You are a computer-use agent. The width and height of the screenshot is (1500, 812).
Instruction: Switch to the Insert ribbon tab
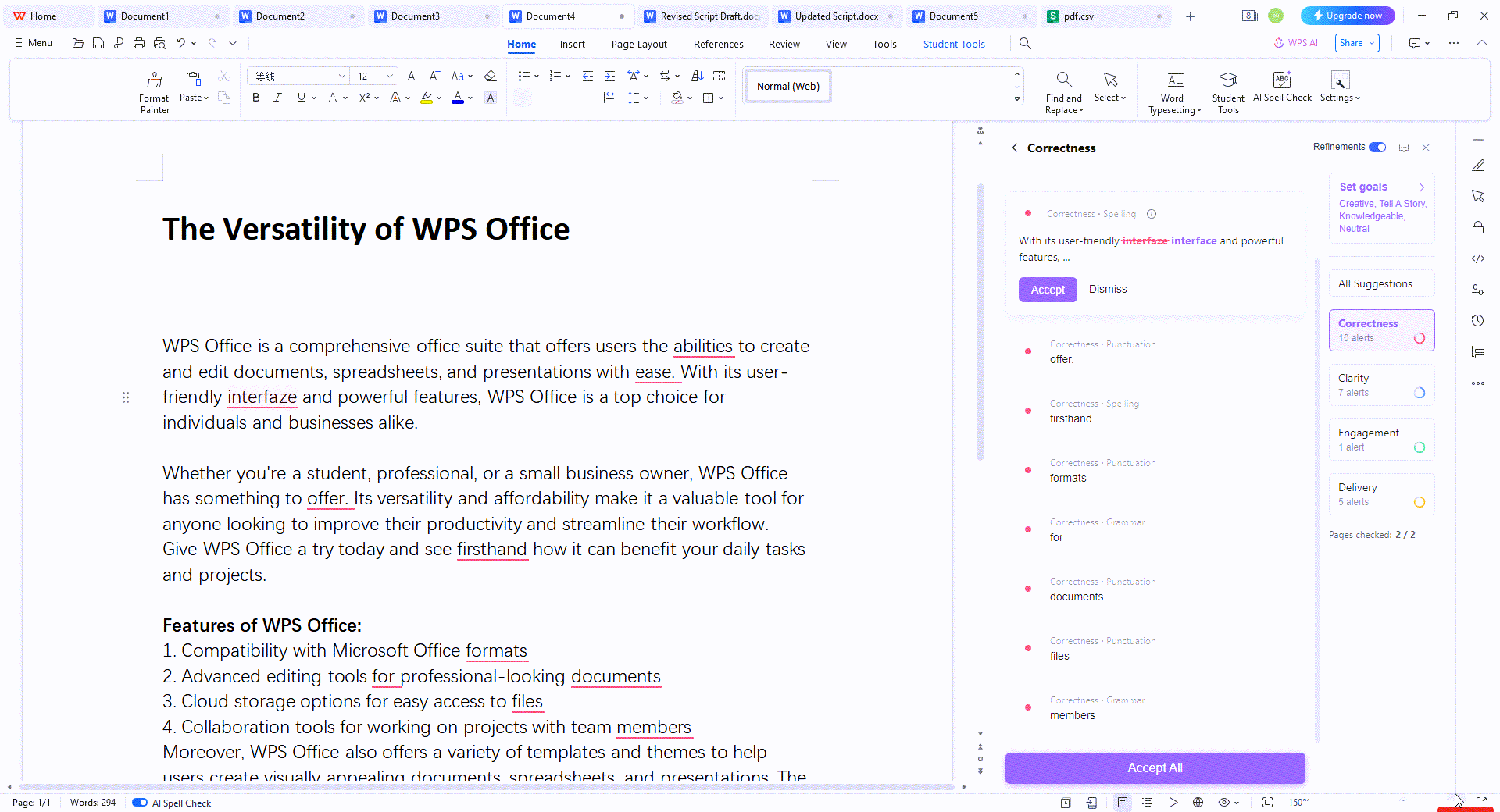[x=572, y=45]
